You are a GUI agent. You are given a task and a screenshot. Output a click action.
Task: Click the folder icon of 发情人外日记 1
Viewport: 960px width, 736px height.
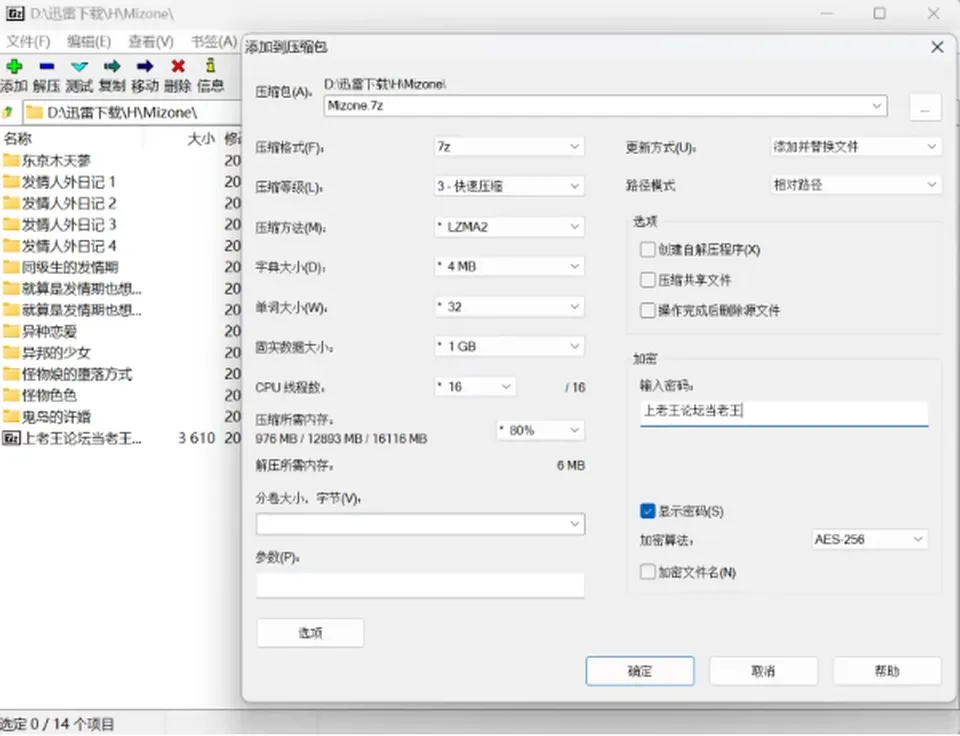pyautogui.click(x=11, y=182)
